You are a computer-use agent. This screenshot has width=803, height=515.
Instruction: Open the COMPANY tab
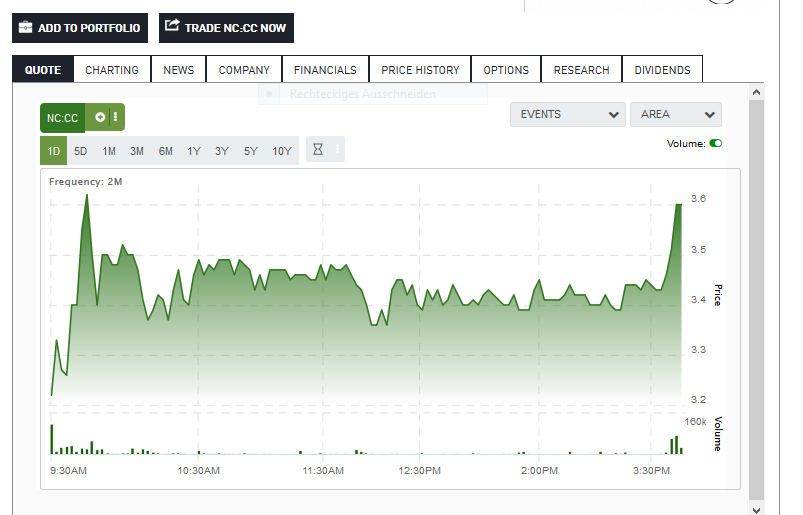(x=244, y=70)
